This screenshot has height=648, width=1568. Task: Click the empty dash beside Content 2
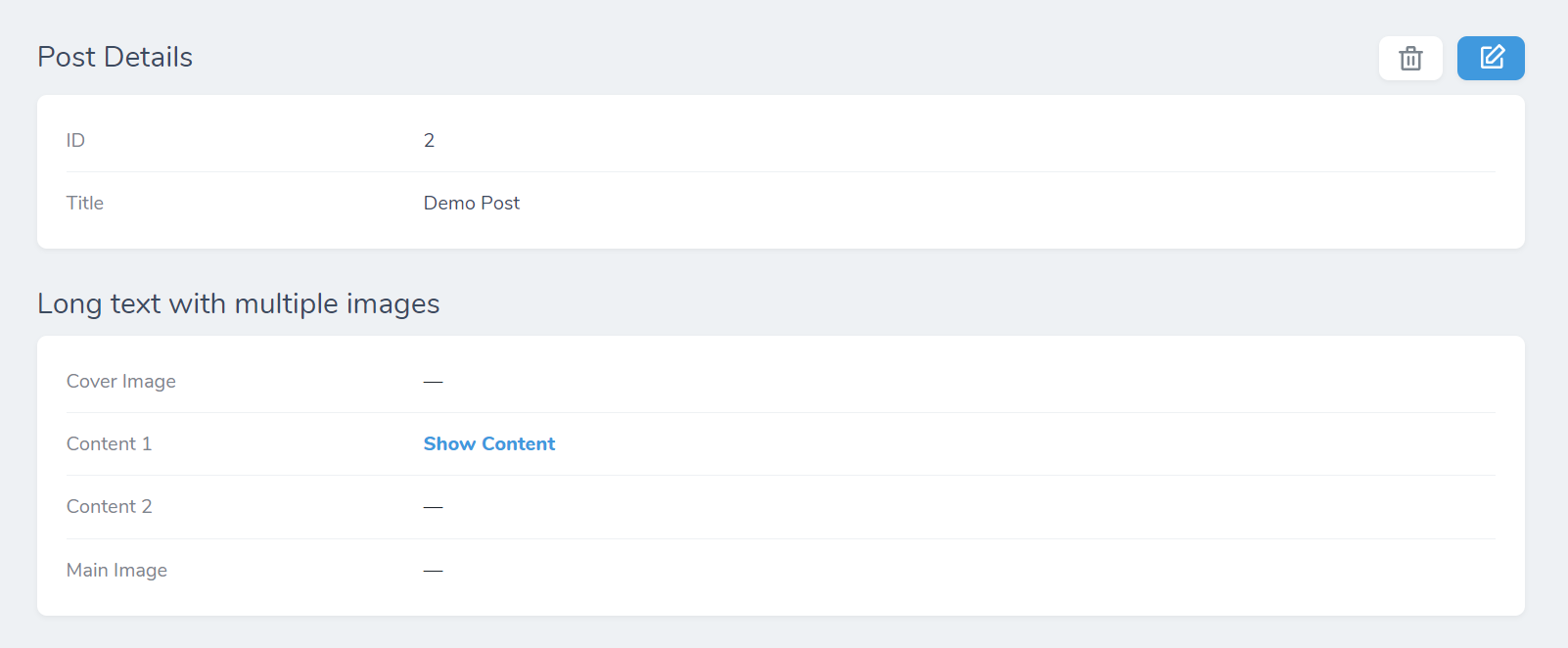click(433, 507)
